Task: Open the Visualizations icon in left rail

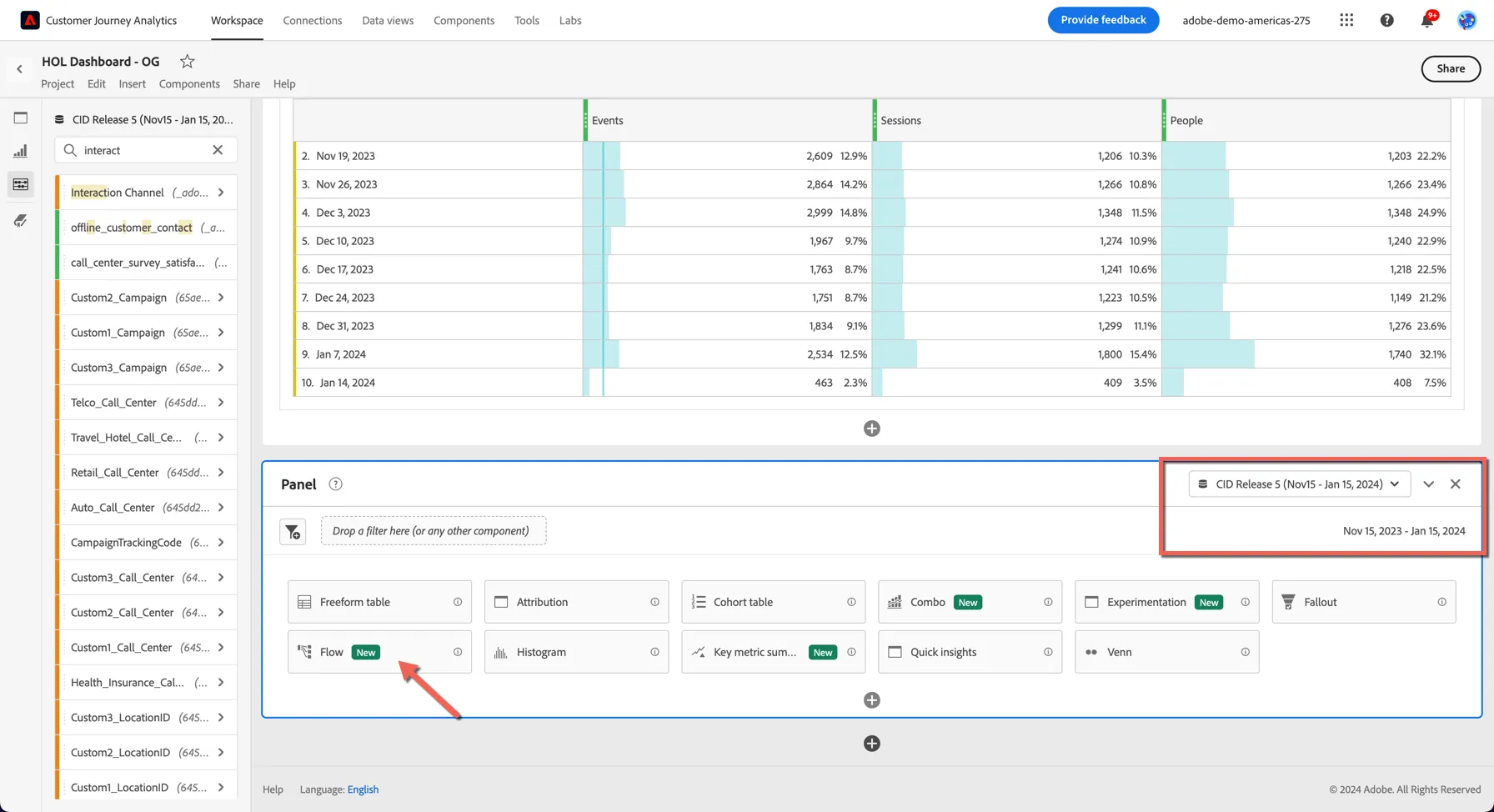Action: click(x=21, y=151)
